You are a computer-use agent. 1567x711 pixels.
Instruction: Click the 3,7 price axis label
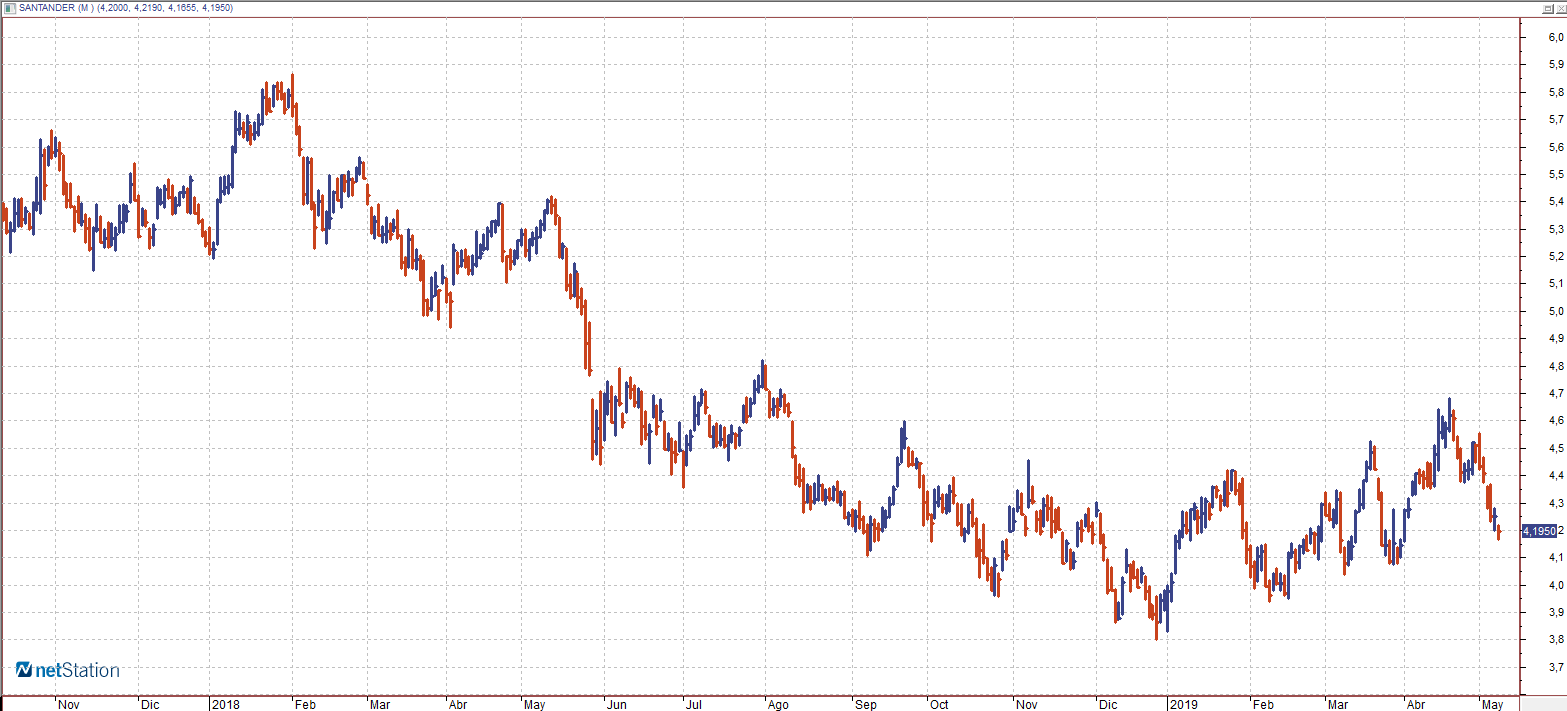[1556, 667]
